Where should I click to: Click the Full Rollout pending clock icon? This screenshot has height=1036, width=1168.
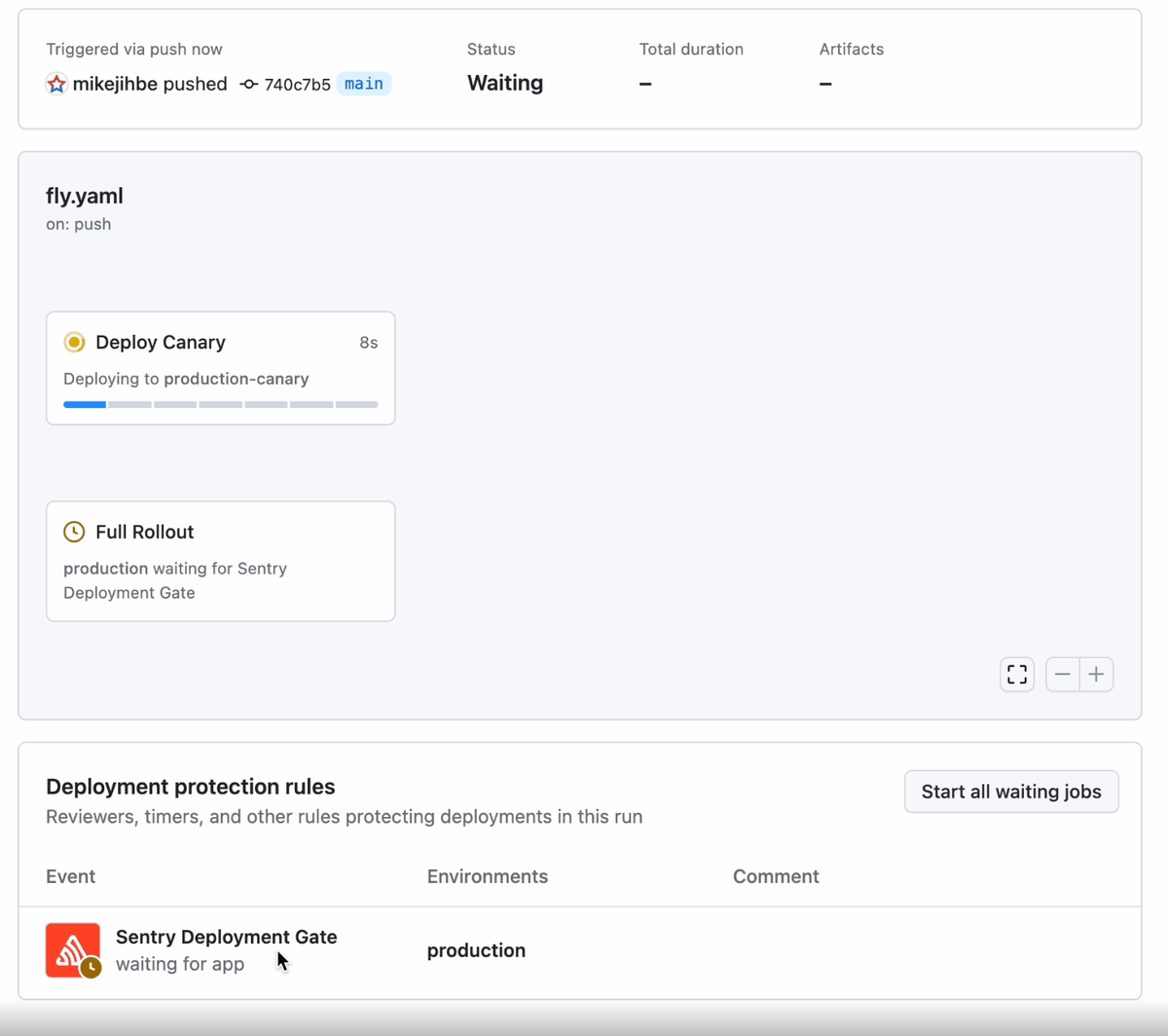click(x=75, y=532)
